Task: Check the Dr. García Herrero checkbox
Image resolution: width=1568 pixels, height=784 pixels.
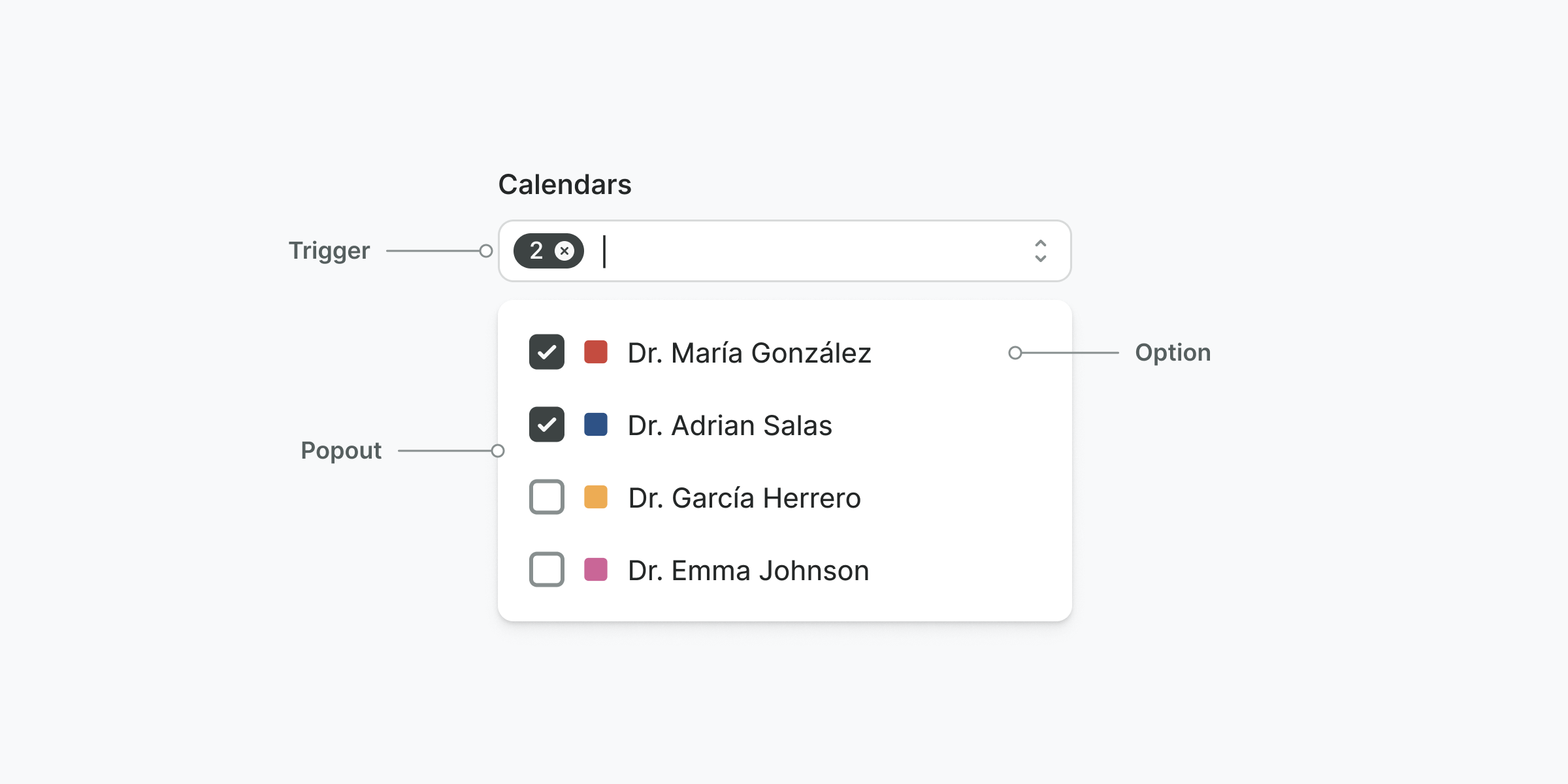Action: [547, 497]
